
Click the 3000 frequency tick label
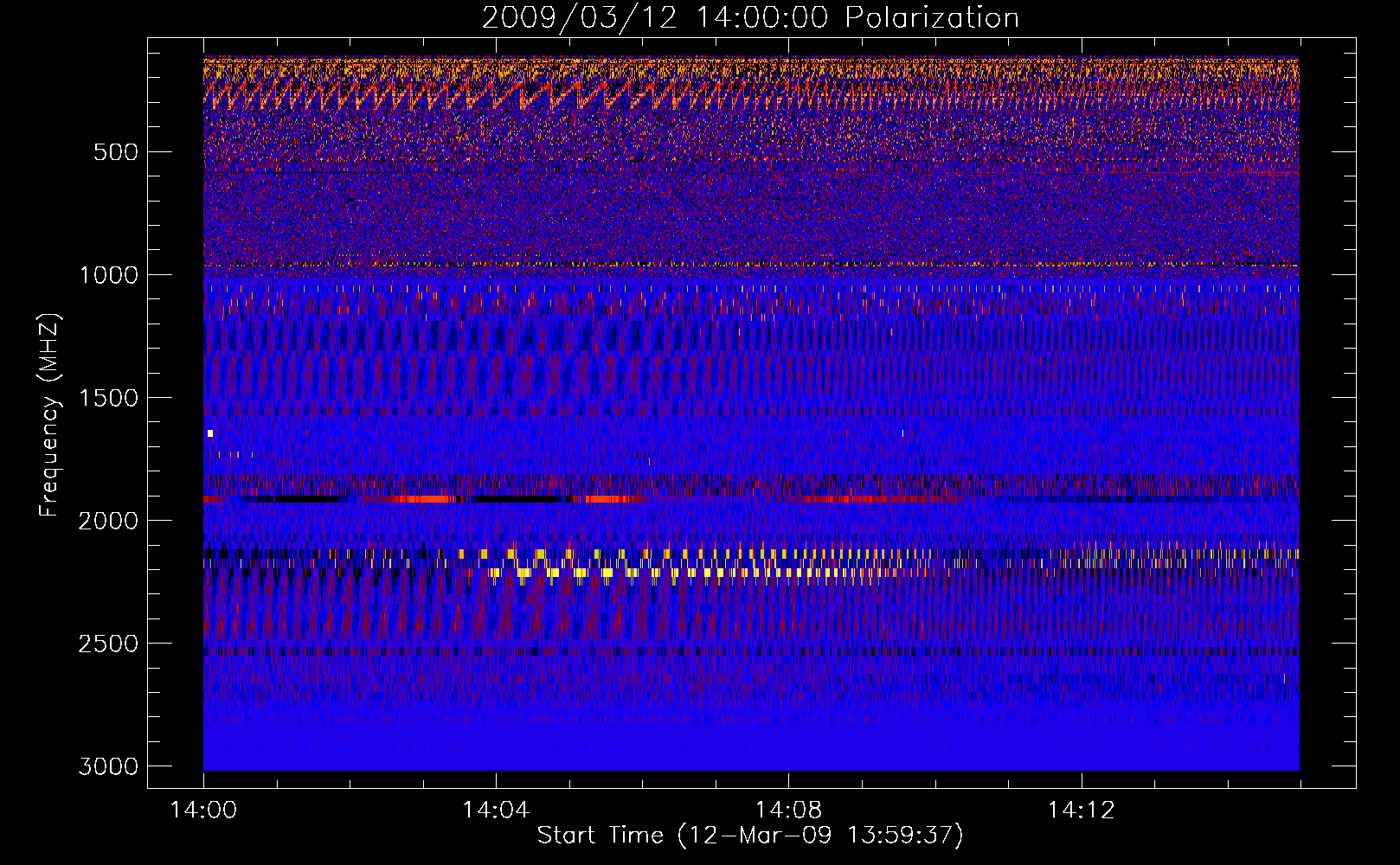(x=108, y=766)
